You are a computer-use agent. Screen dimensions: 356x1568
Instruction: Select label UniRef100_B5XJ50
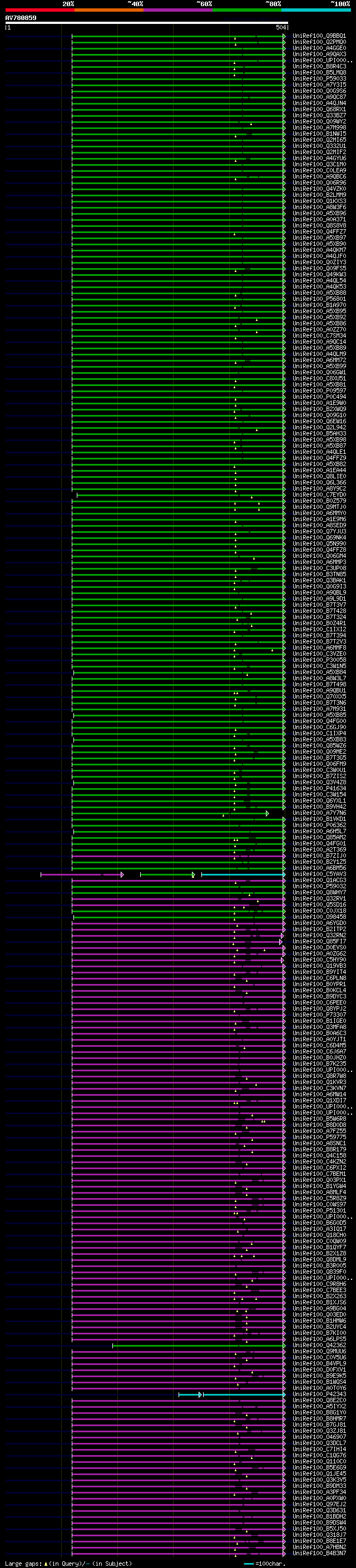(x=319, y=1529)
